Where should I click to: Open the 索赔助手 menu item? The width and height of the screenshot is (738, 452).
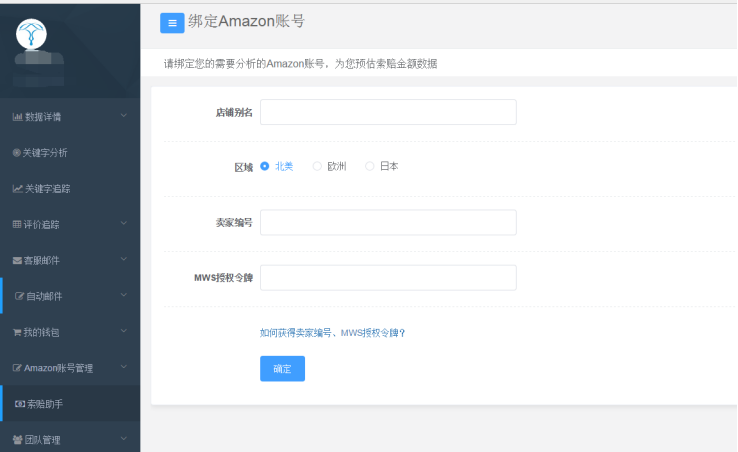[x=70, y=404]
